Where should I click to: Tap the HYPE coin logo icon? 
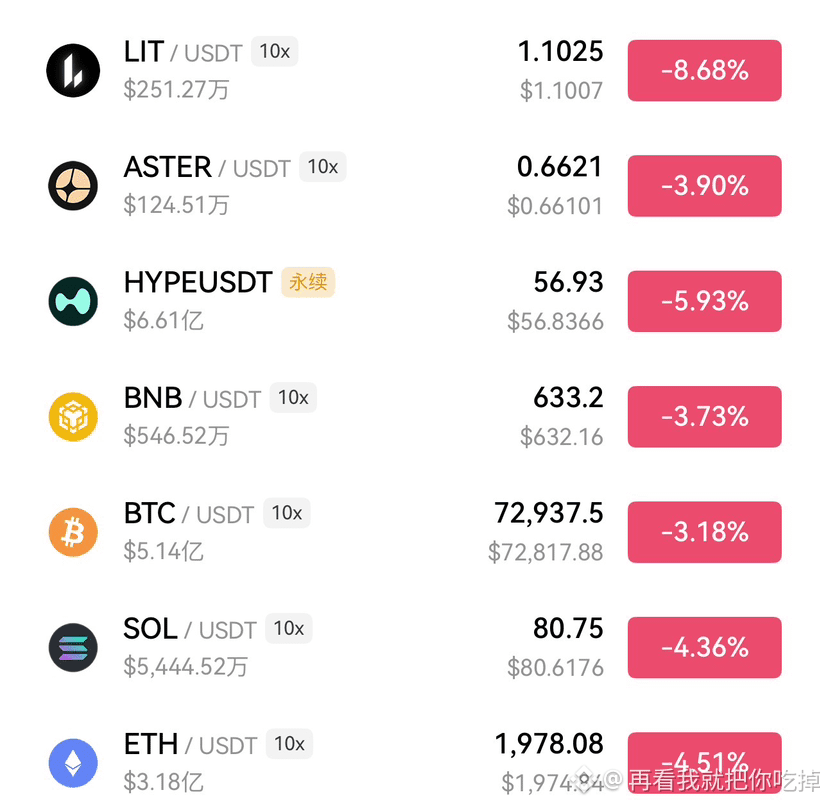pyautogui.click(x=73, y=301)
